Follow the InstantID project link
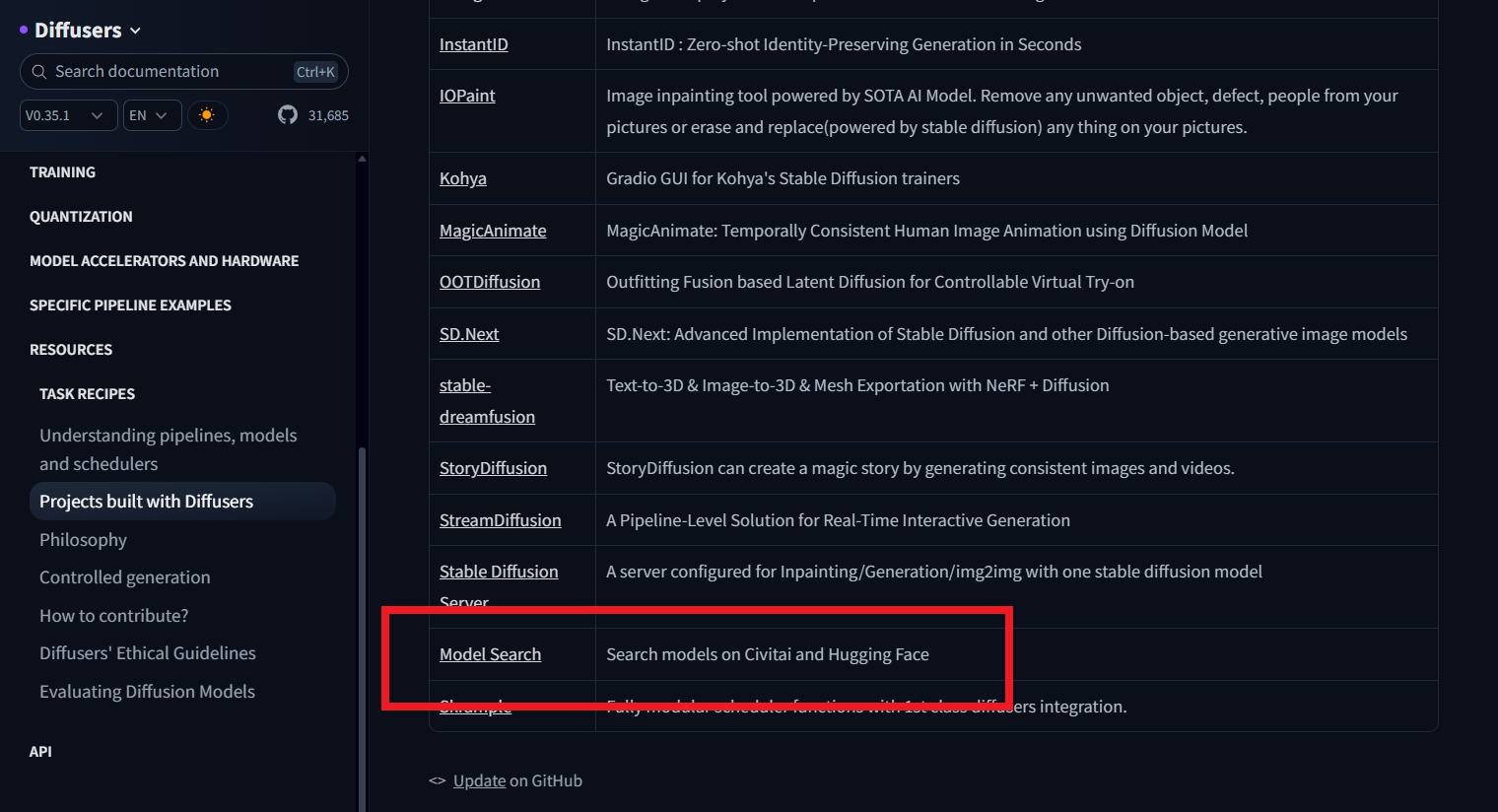Viewport: 1498px width, 812px height. [474, 44]
